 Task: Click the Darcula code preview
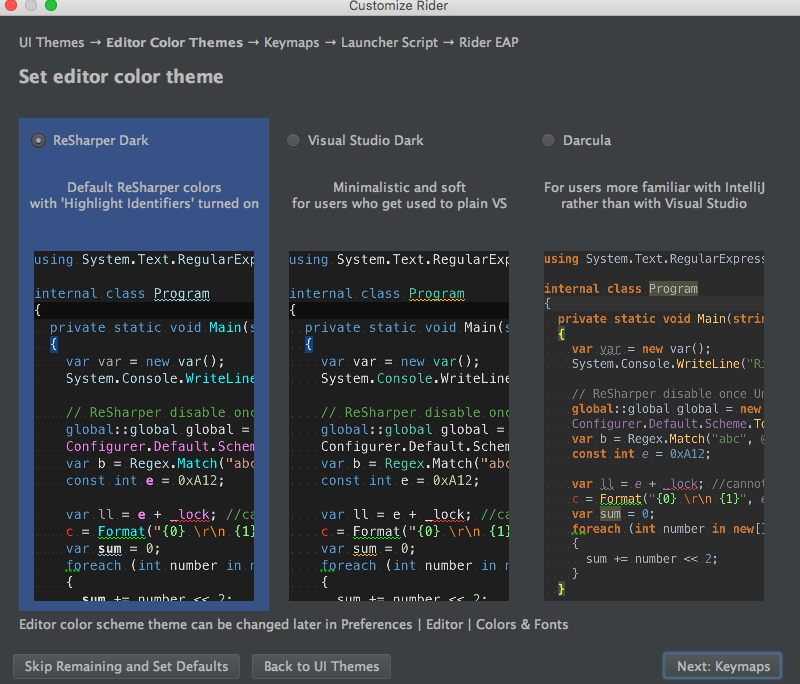(654, 426)
